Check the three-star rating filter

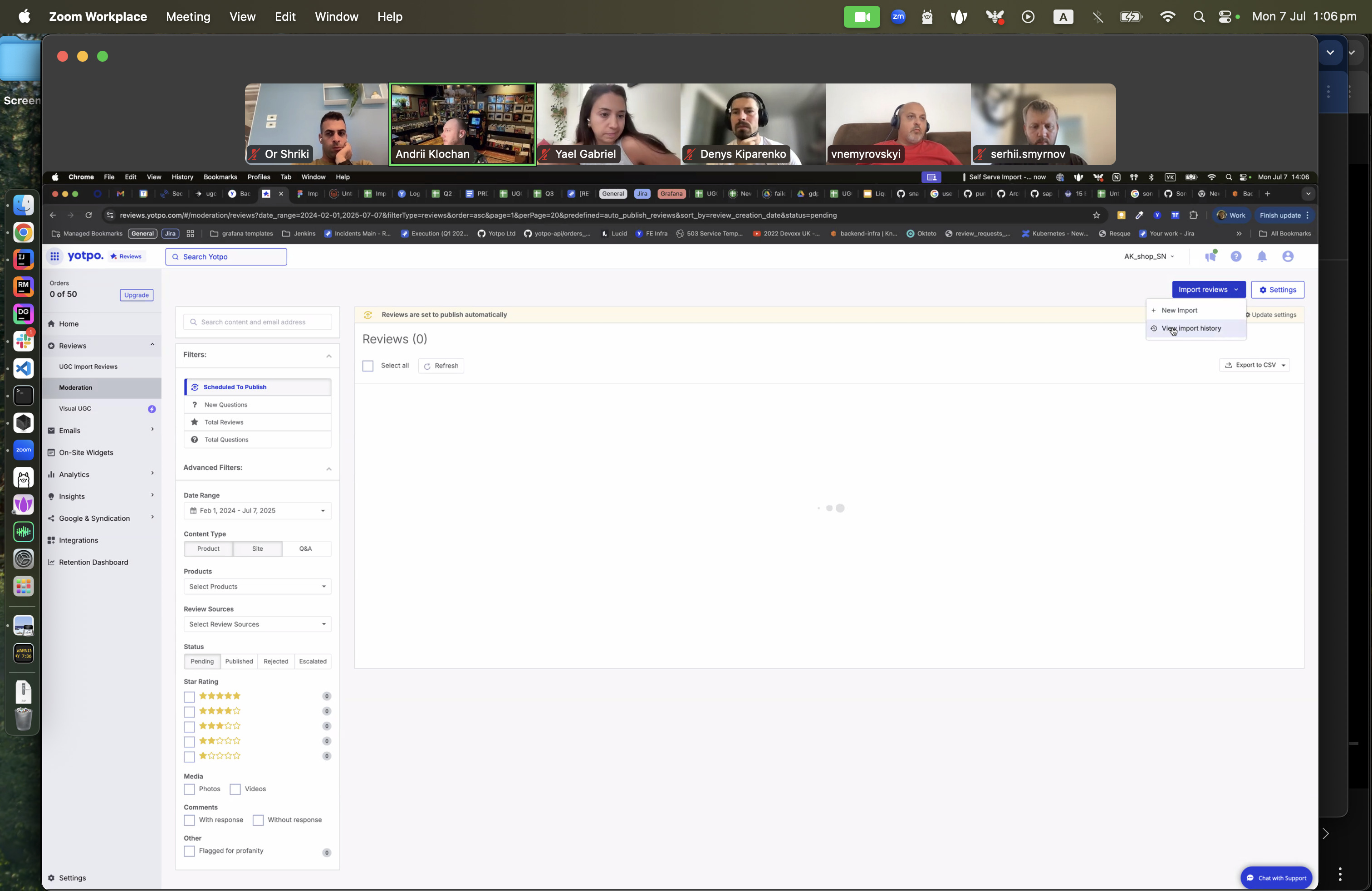click(x=189, y=727)
